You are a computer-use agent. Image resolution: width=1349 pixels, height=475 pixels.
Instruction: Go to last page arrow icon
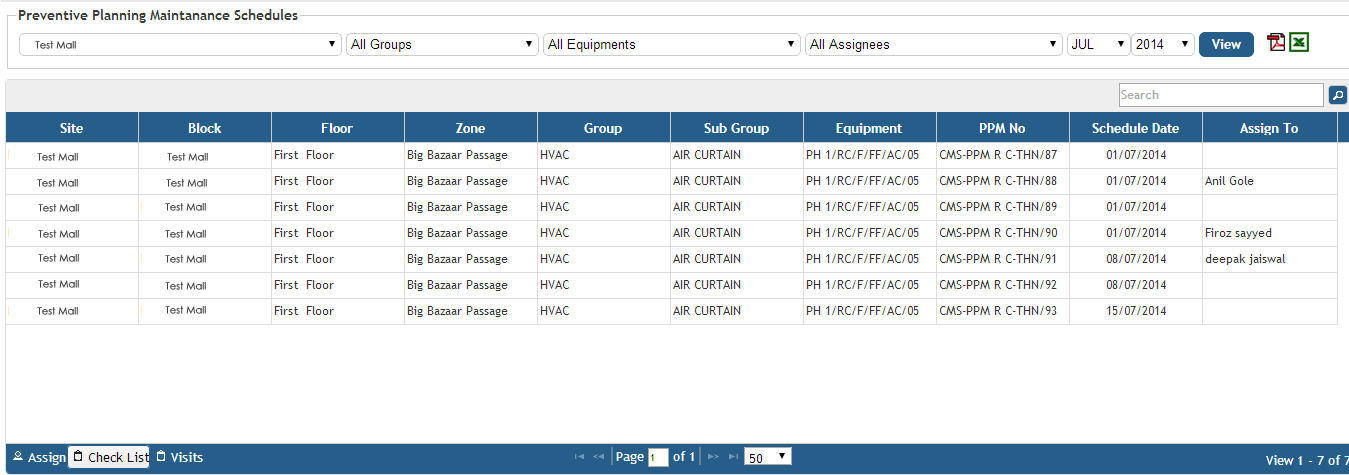point(733,457)
